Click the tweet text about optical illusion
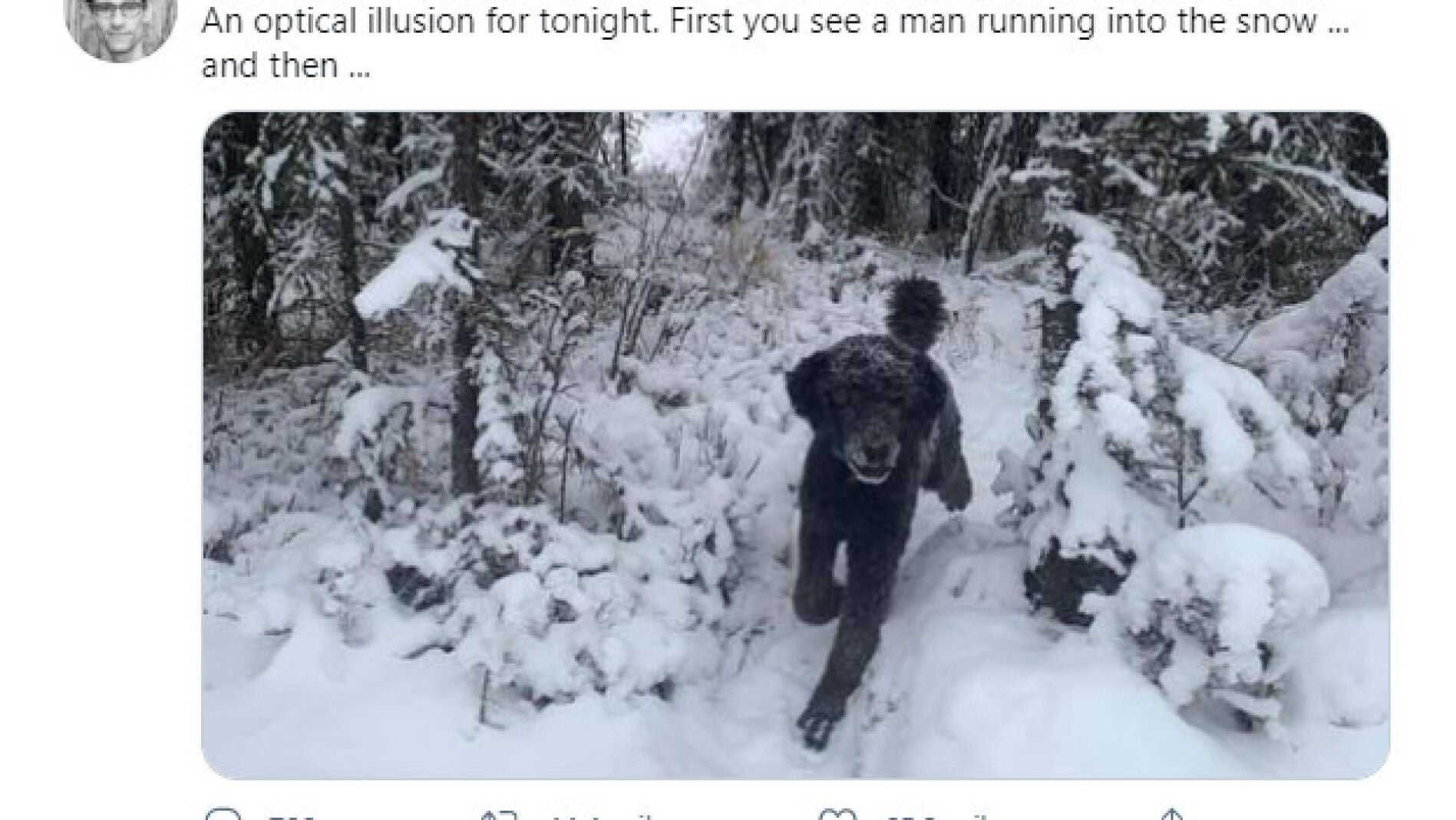1456x820 pixels. [x=775, y=43]
